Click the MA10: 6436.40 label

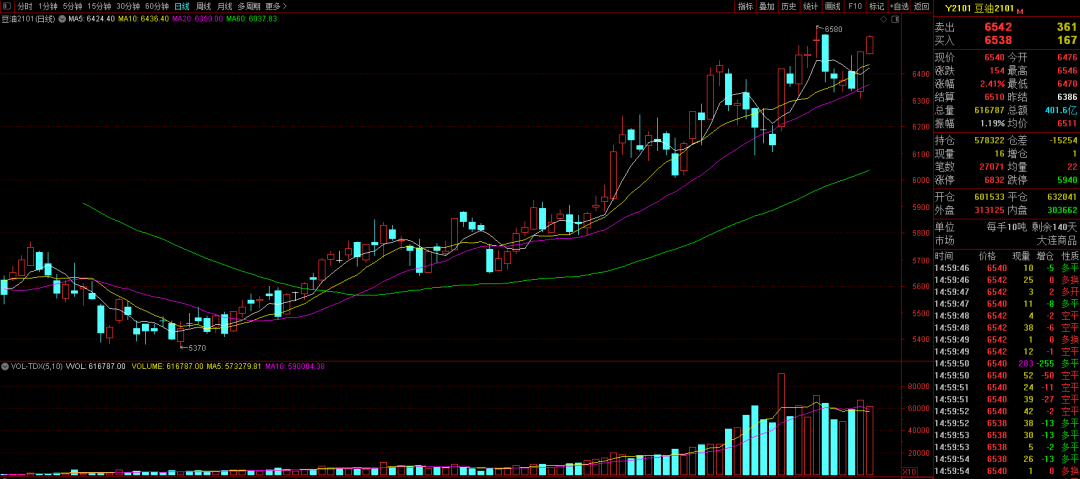(x=143, y=19)
